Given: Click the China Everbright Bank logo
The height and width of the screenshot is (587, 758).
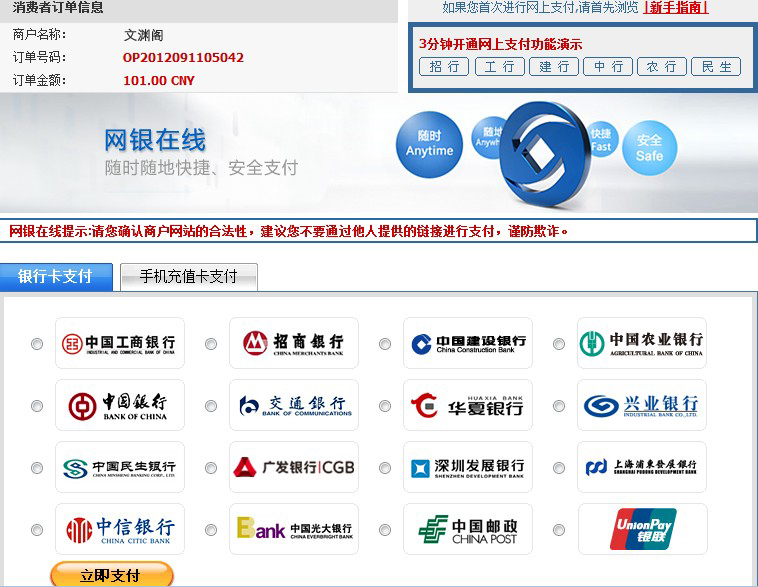Looking at the screenshot, I should [294, 530].
